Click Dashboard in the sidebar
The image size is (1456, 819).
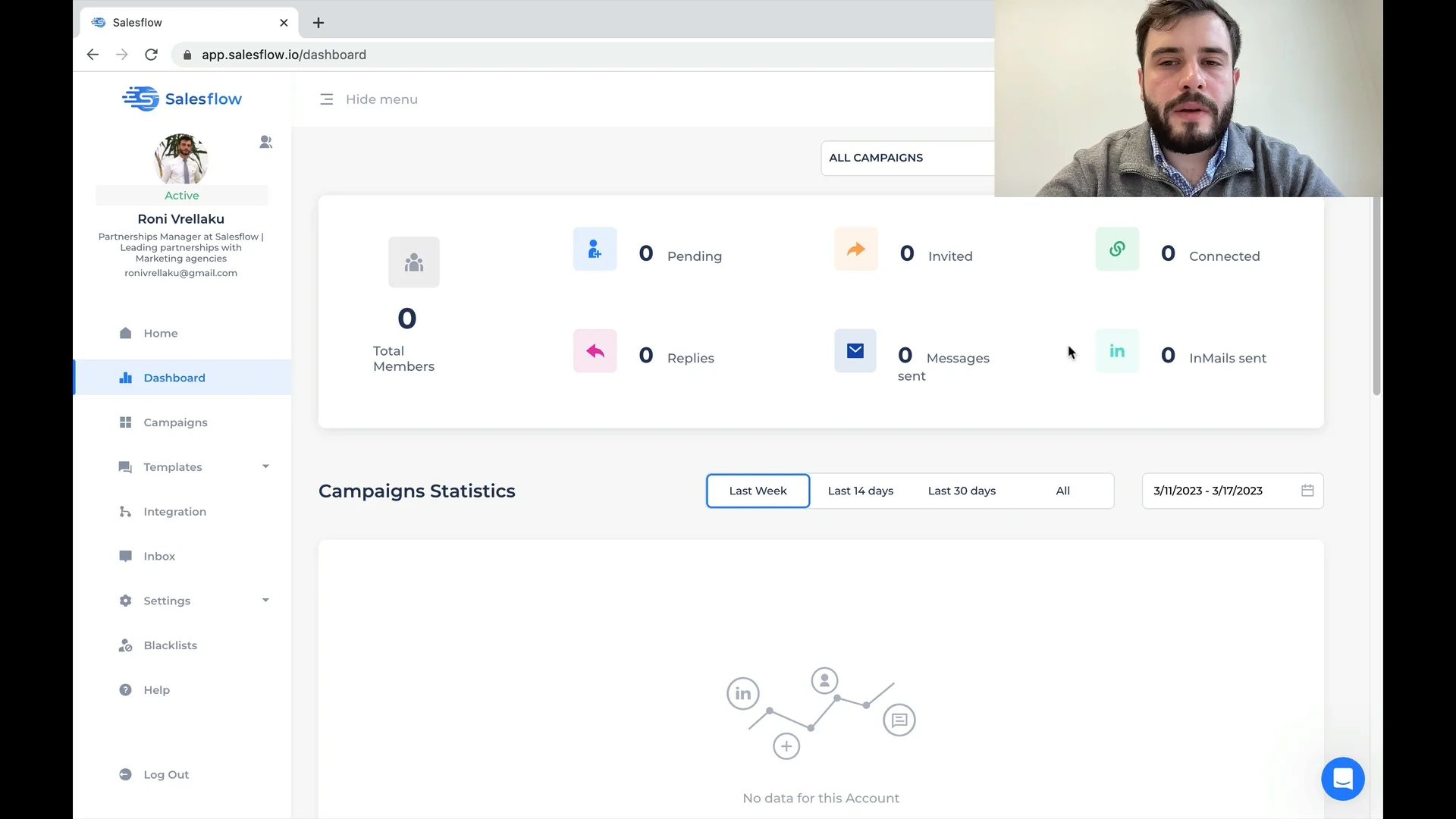[x=174, y=378]
